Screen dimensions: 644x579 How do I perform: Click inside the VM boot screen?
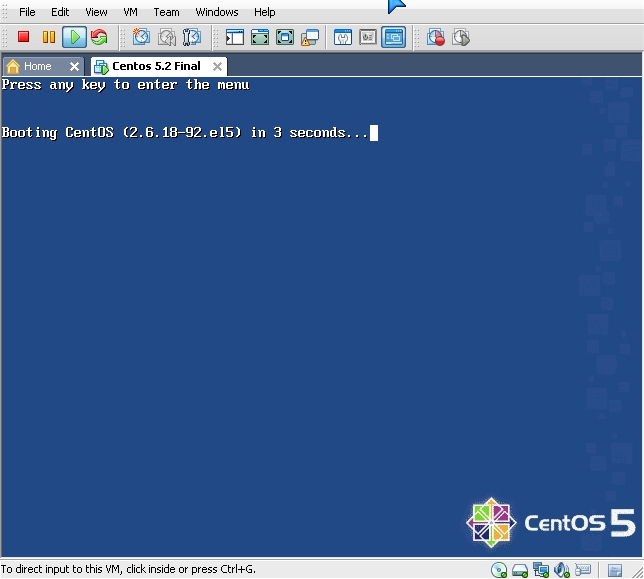pyautogui.click(x=321, y=317)
